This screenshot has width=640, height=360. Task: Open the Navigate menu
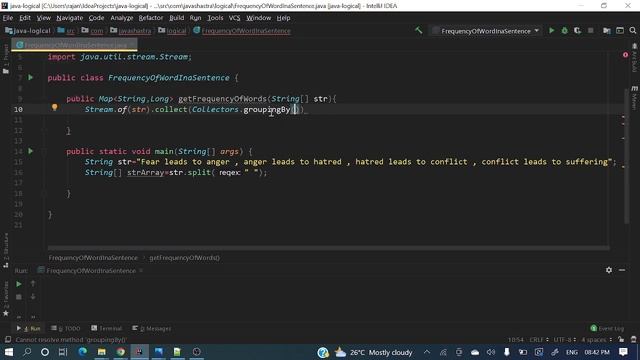coord(70,18)
